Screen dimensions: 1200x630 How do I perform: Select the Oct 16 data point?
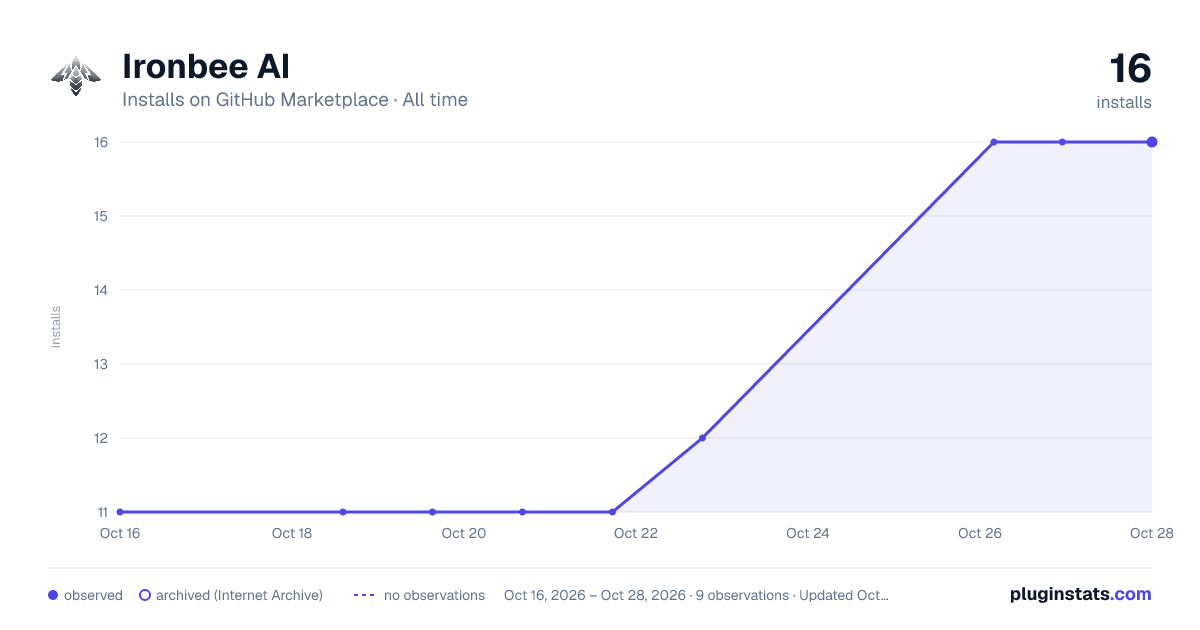(x=120, y=512)
